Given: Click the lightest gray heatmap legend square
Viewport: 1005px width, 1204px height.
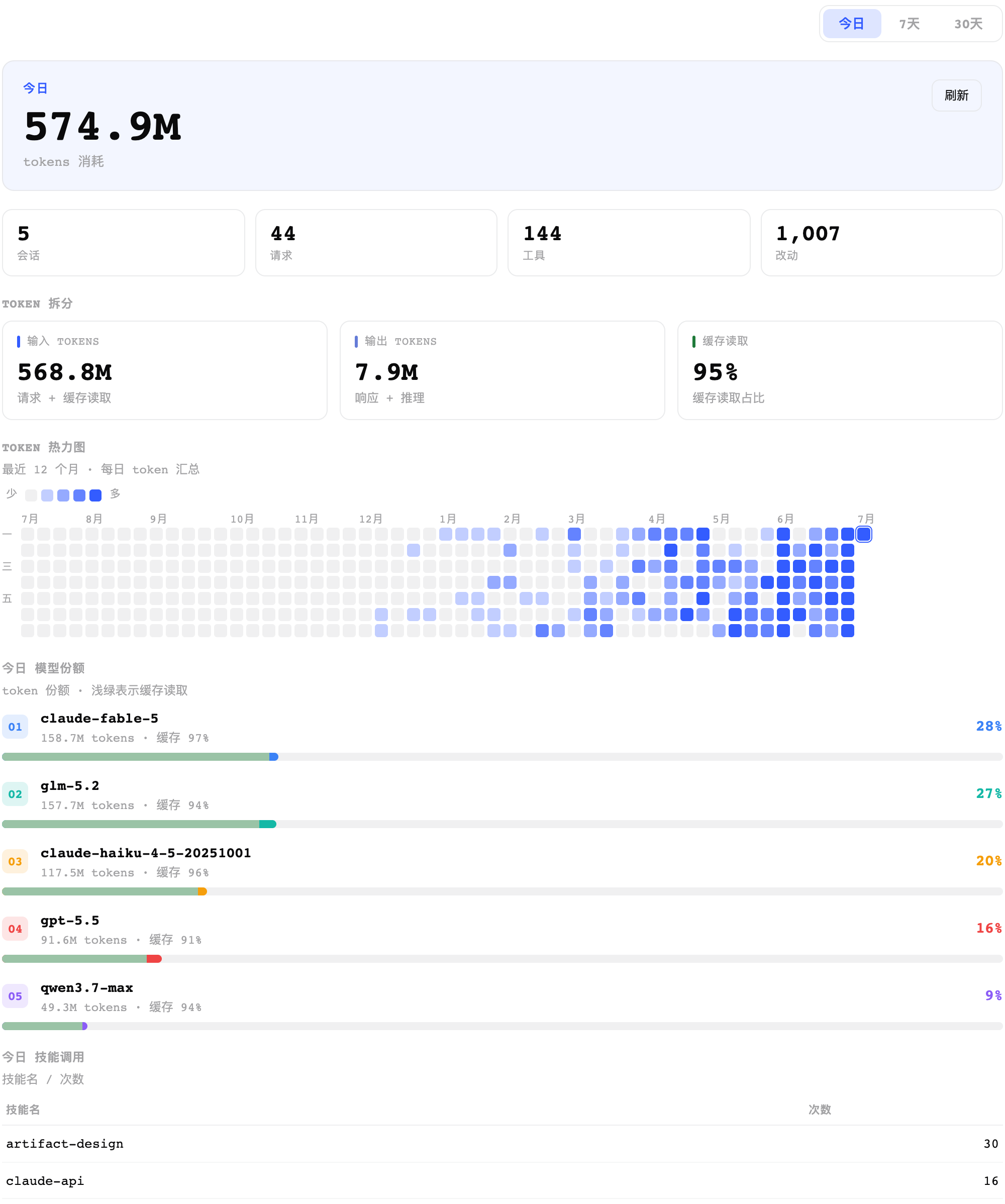Looking at the screenshot, I should (32, 495).
